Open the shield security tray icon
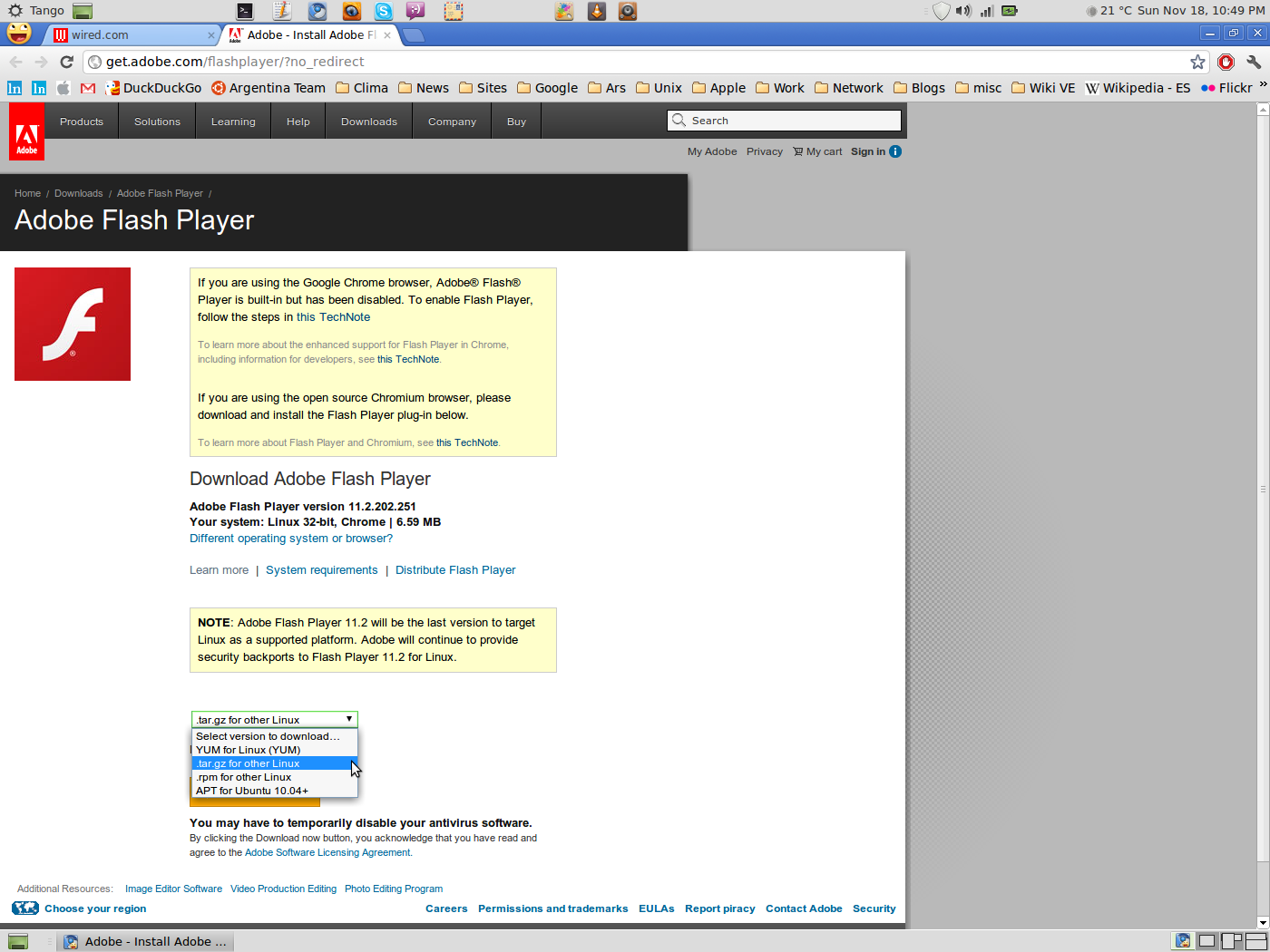The height and width of the screenshot is (952, 1270). (942, 11)
